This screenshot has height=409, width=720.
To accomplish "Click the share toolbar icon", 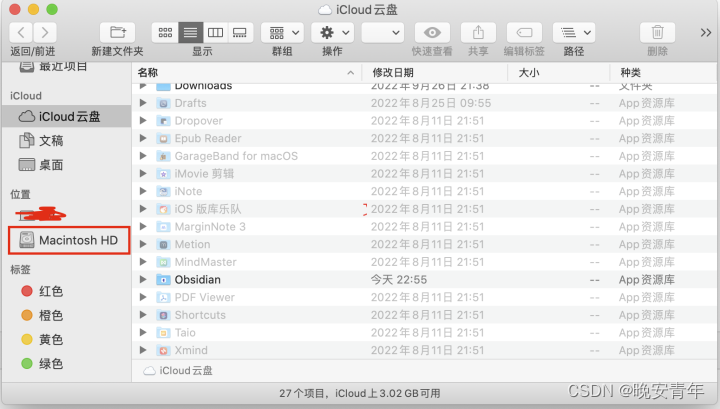I will coord(478,33).
